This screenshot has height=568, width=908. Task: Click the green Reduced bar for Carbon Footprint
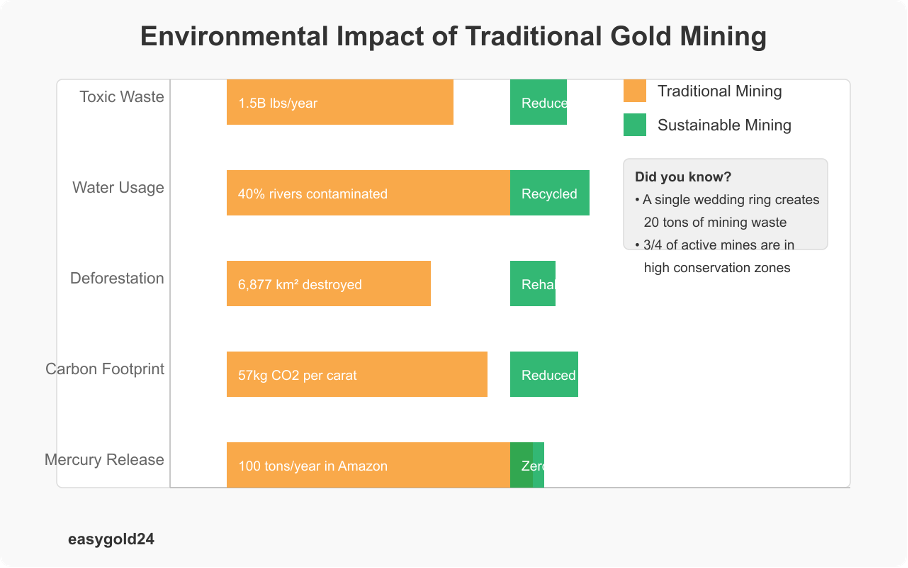(x=544, y=375)
